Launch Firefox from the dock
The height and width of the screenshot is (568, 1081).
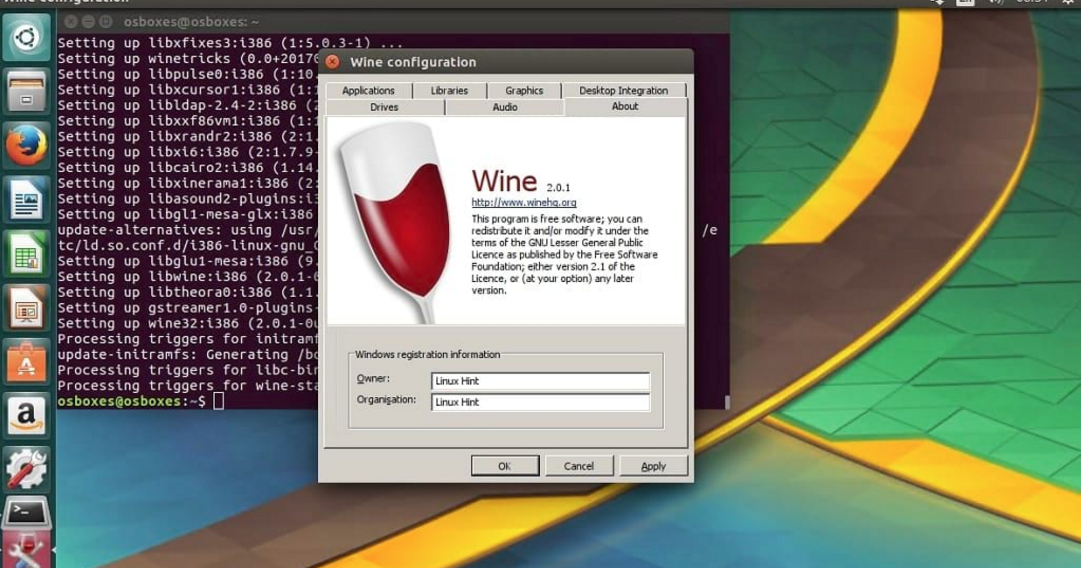click(26, 145)
